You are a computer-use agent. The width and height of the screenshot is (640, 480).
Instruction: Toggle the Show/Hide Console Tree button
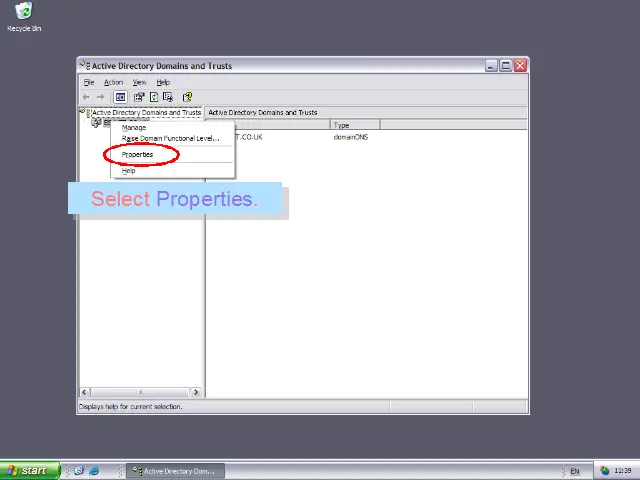point(120,97)
